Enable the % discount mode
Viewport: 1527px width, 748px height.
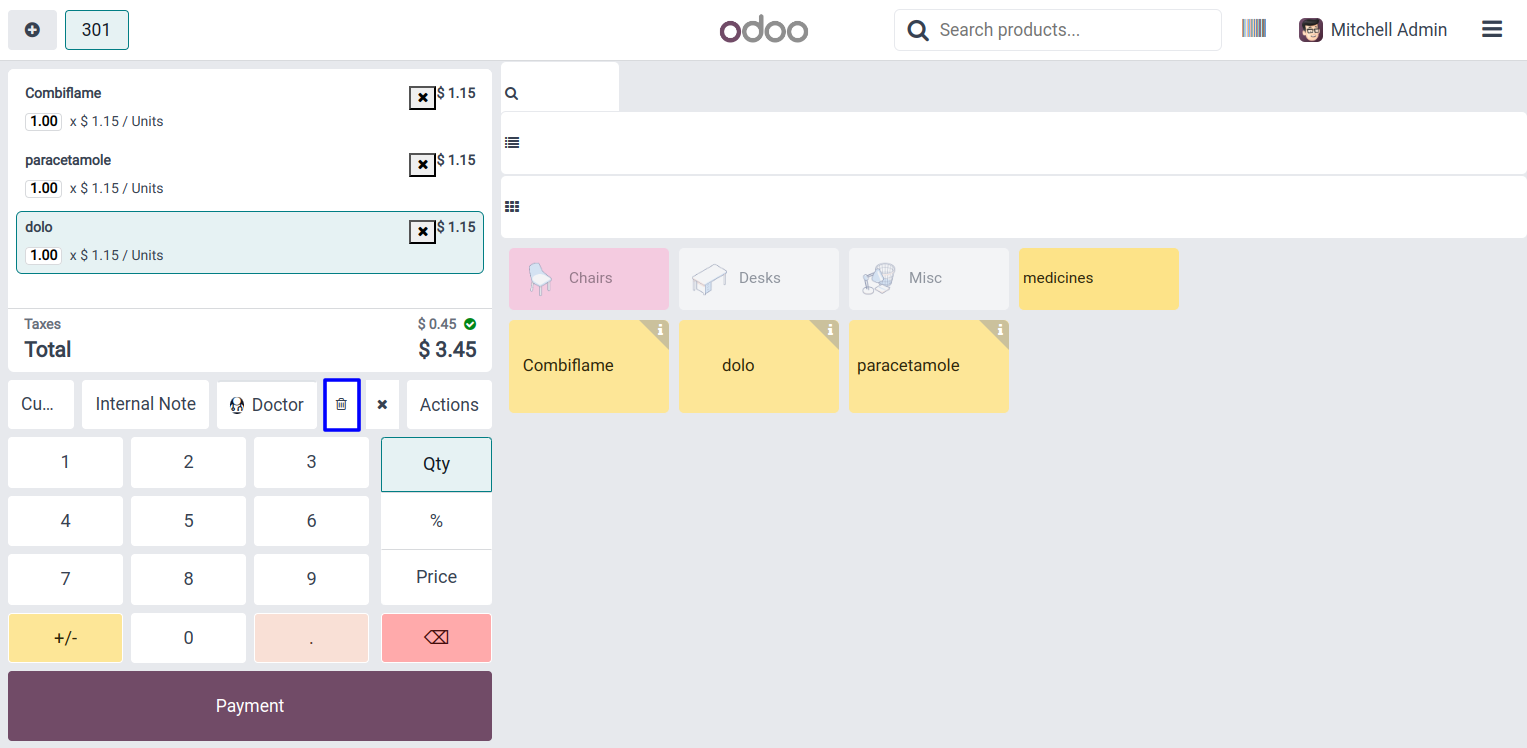(436, 521)
